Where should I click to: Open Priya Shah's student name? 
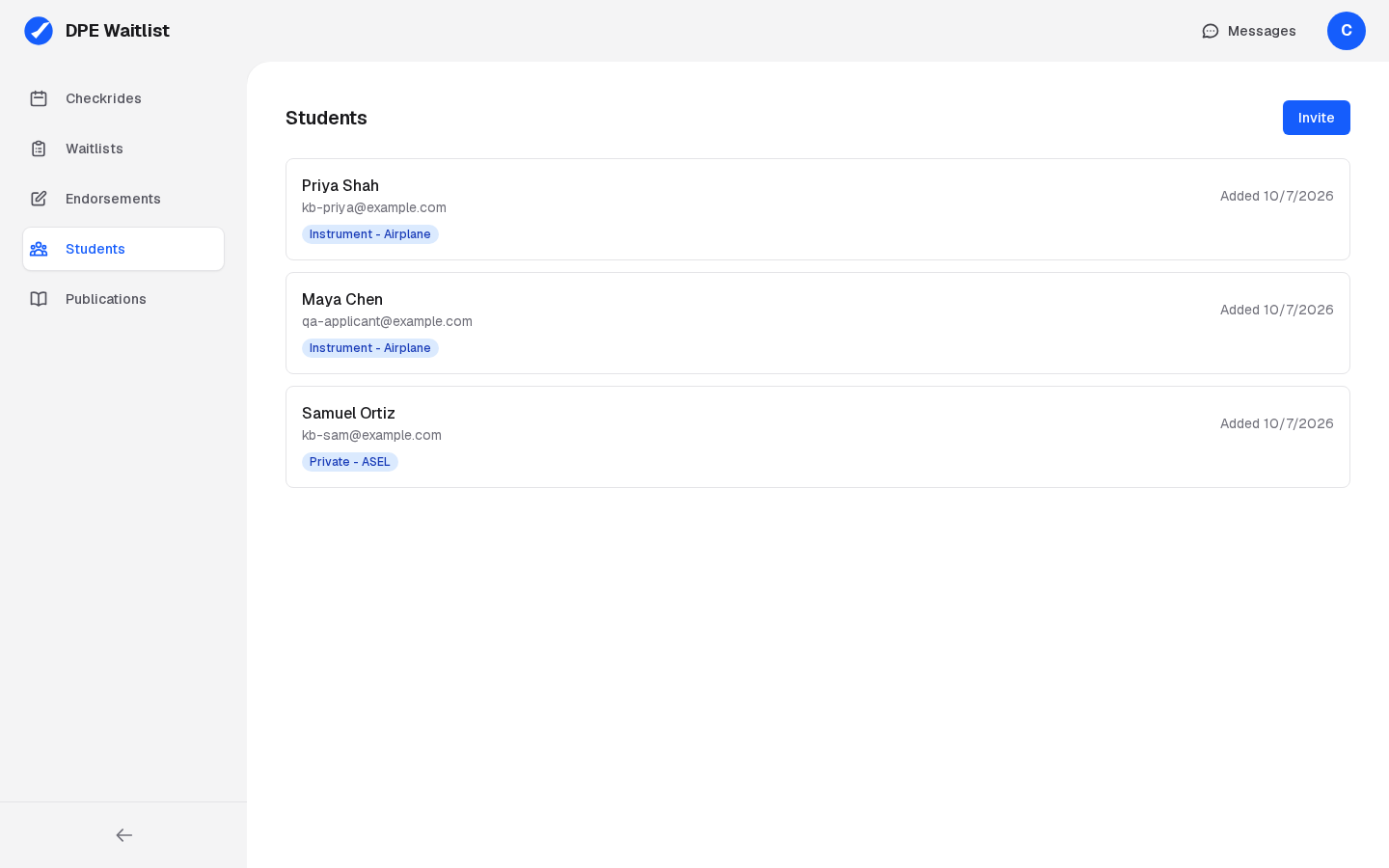pos(340,185)
